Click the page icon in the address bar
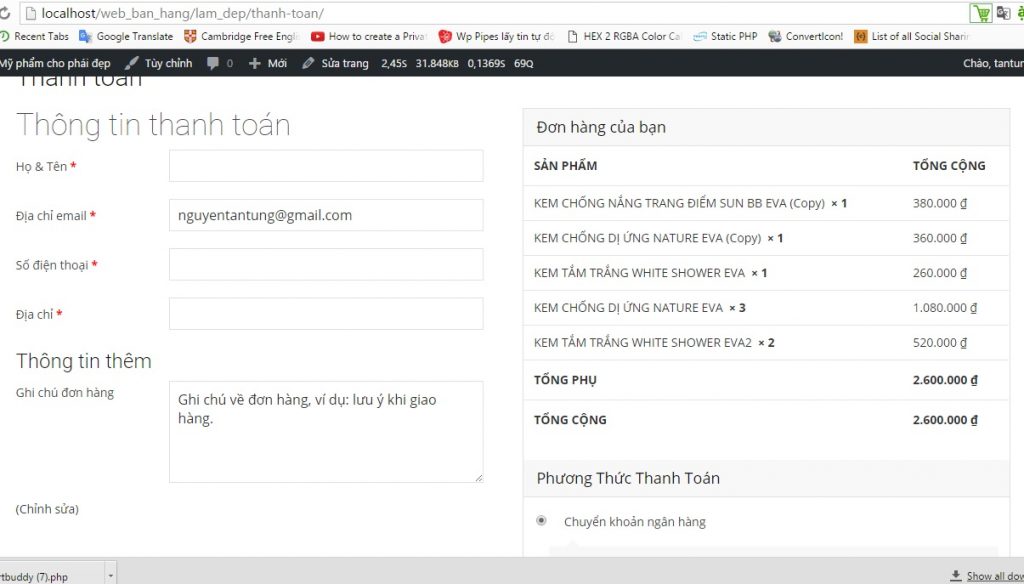The image size is (1024, 584). point(30,13)
